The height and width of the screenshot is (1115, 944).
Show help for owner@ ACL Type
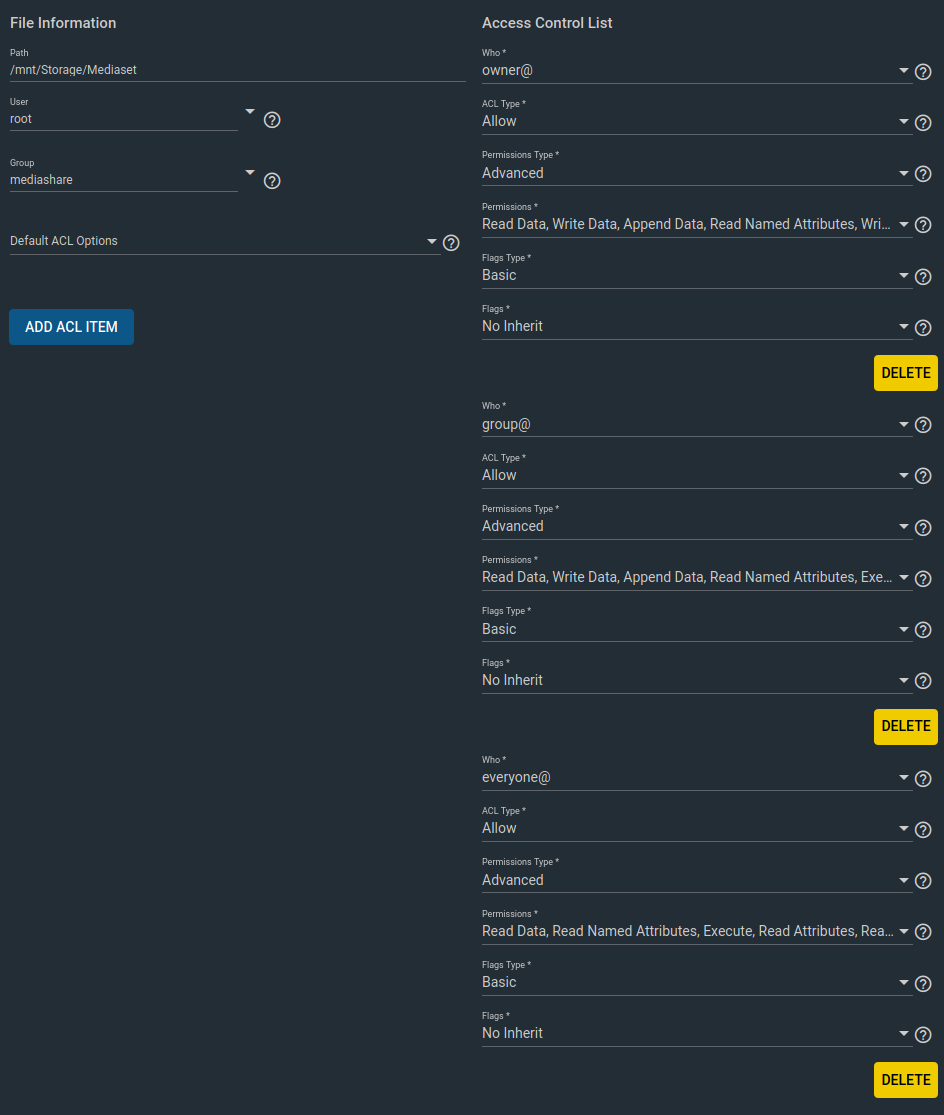(923, 123)
